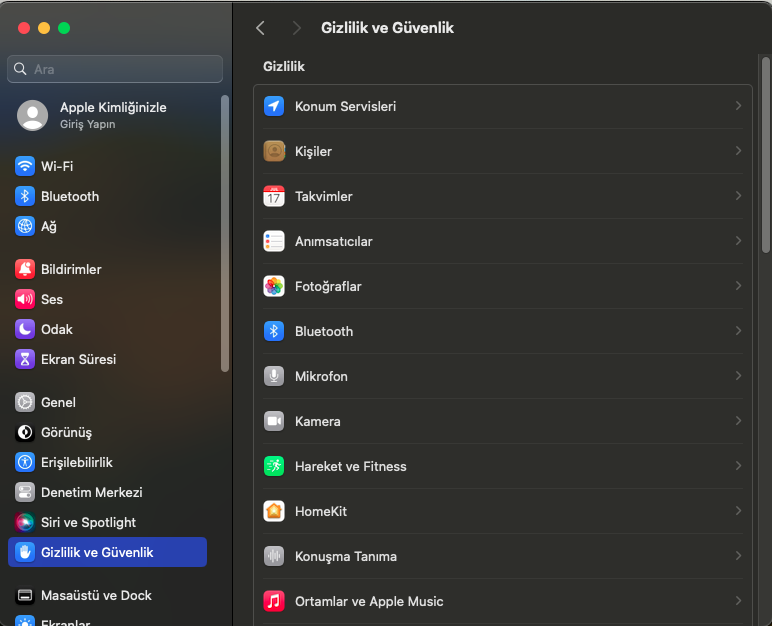Expand Anımsatıcılar row chevron
This screenshot has width=772, height=626.
(738, 241)
